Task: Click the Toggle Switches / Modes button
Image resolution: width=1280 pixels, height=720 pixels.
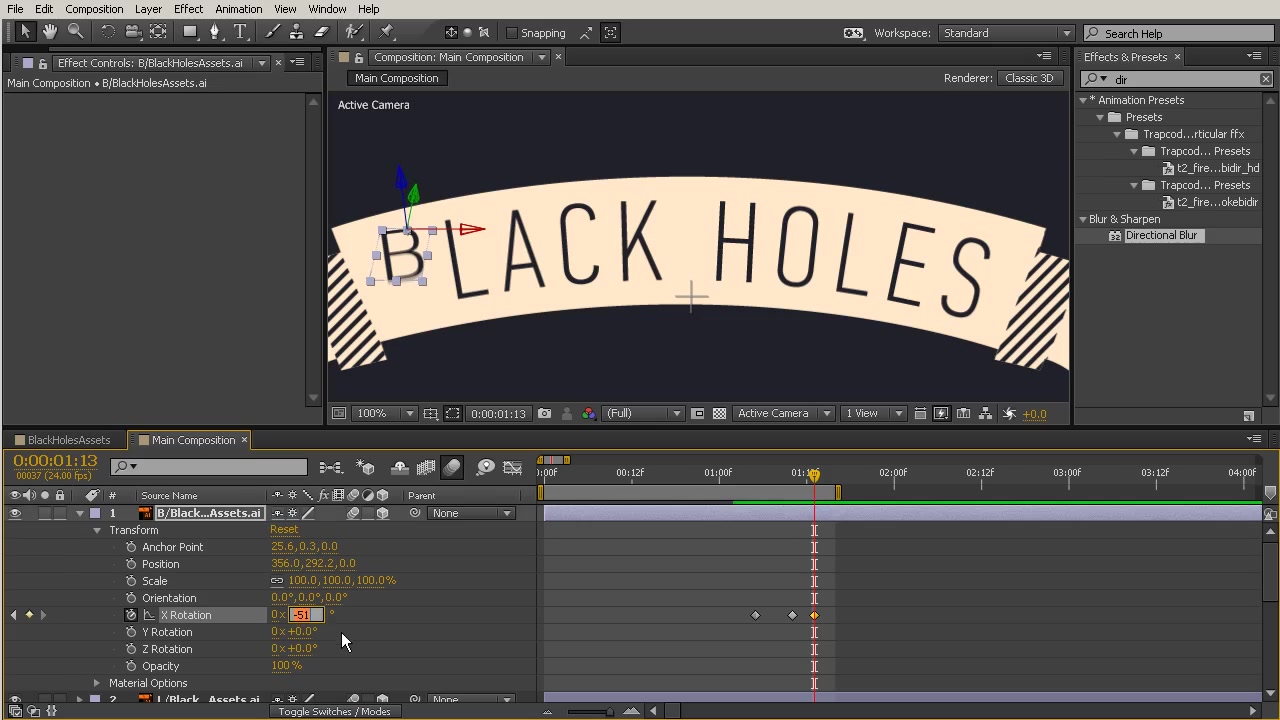Action: 334,711
